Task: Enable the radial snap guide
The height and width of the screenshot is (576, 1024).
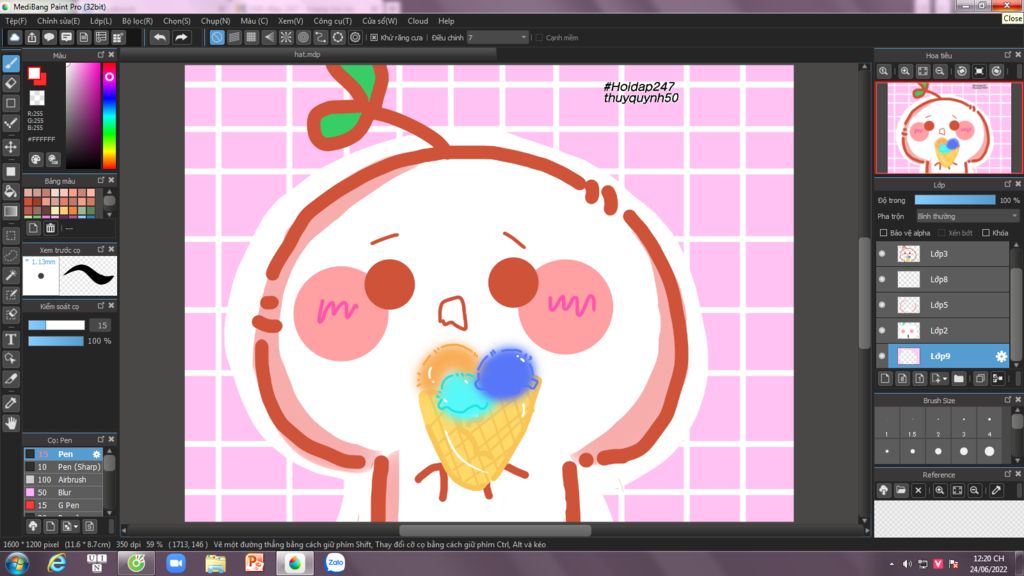Action: point(286,38)
